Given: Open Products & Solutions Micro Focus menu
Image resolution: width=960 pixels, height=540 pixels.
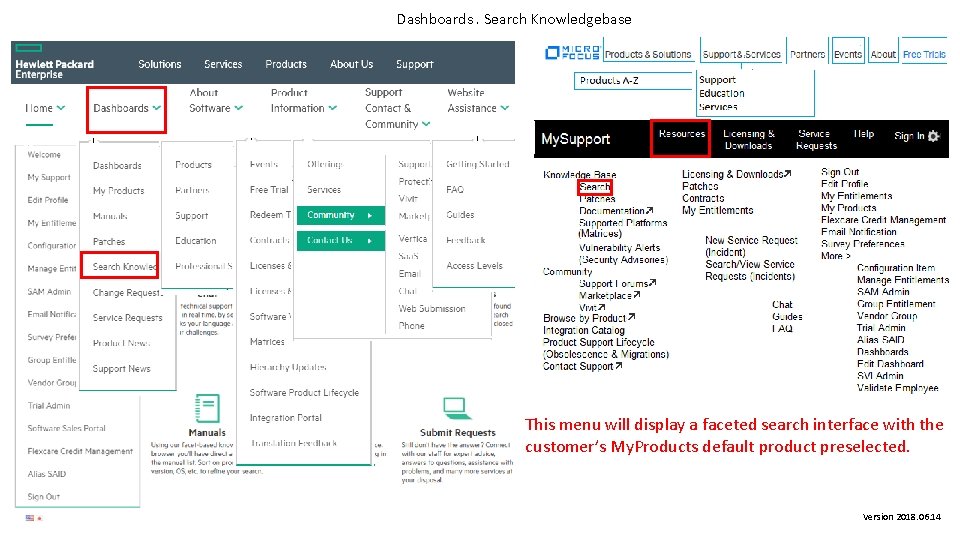Looking at the screenshot, I should tap(648, 54).
